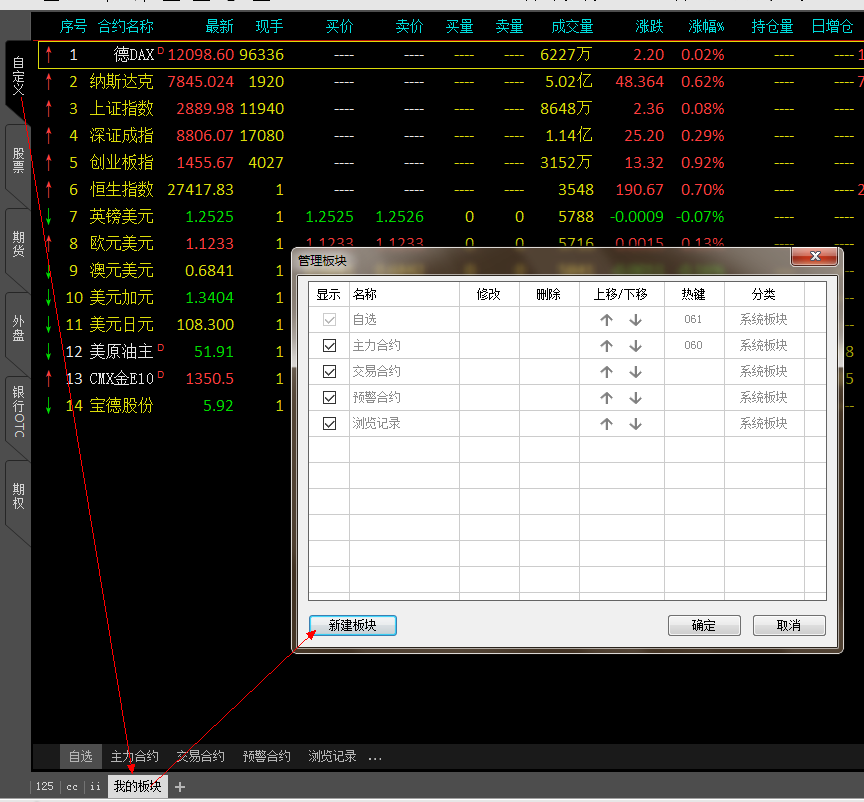The height and width of the screenshot is (802, 864).
Task: Move 浏览记录 up one position
Action: pos(606,424)
